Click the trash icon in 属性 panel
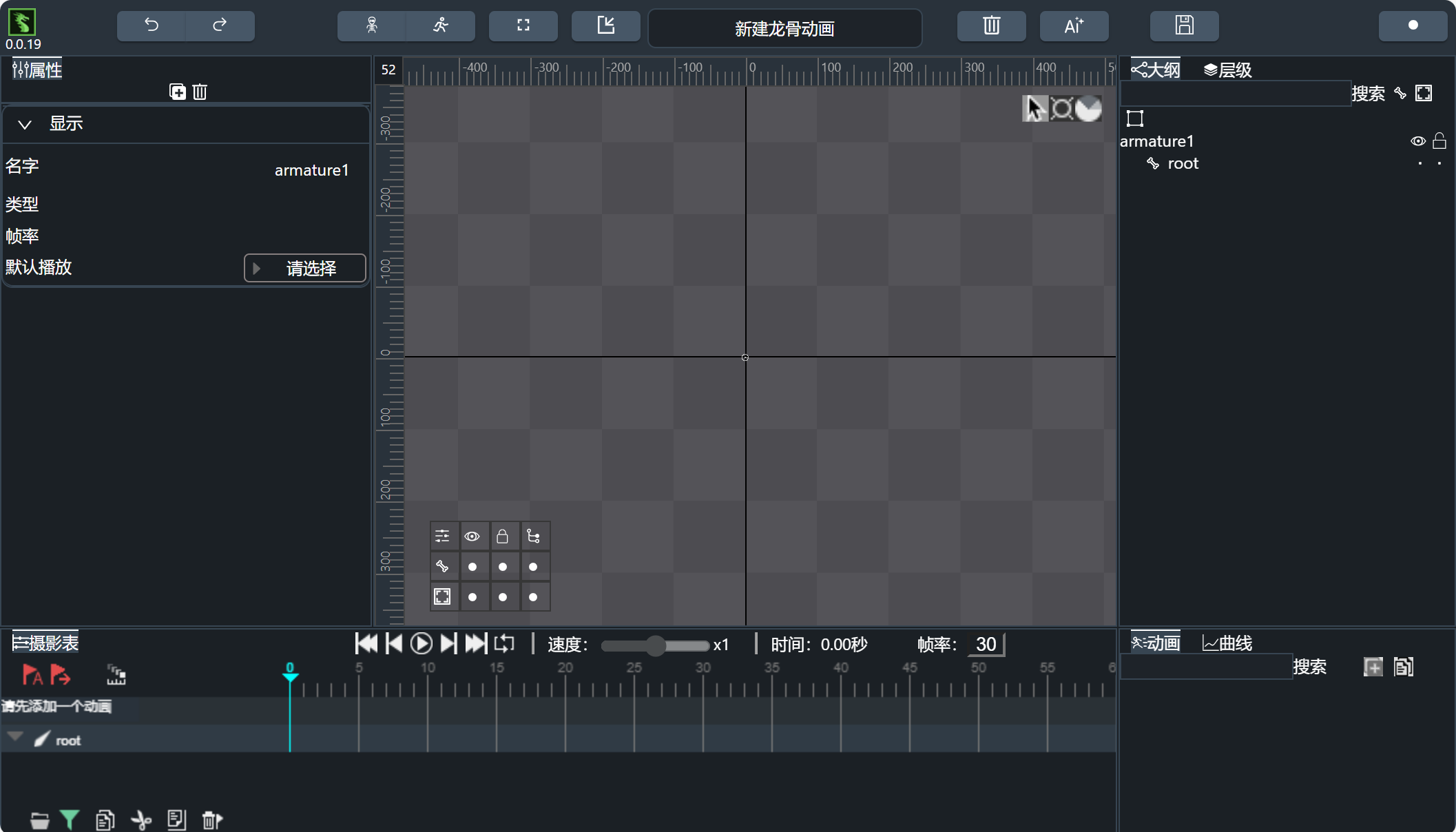The image size is (1456, 832). [200, 92]
